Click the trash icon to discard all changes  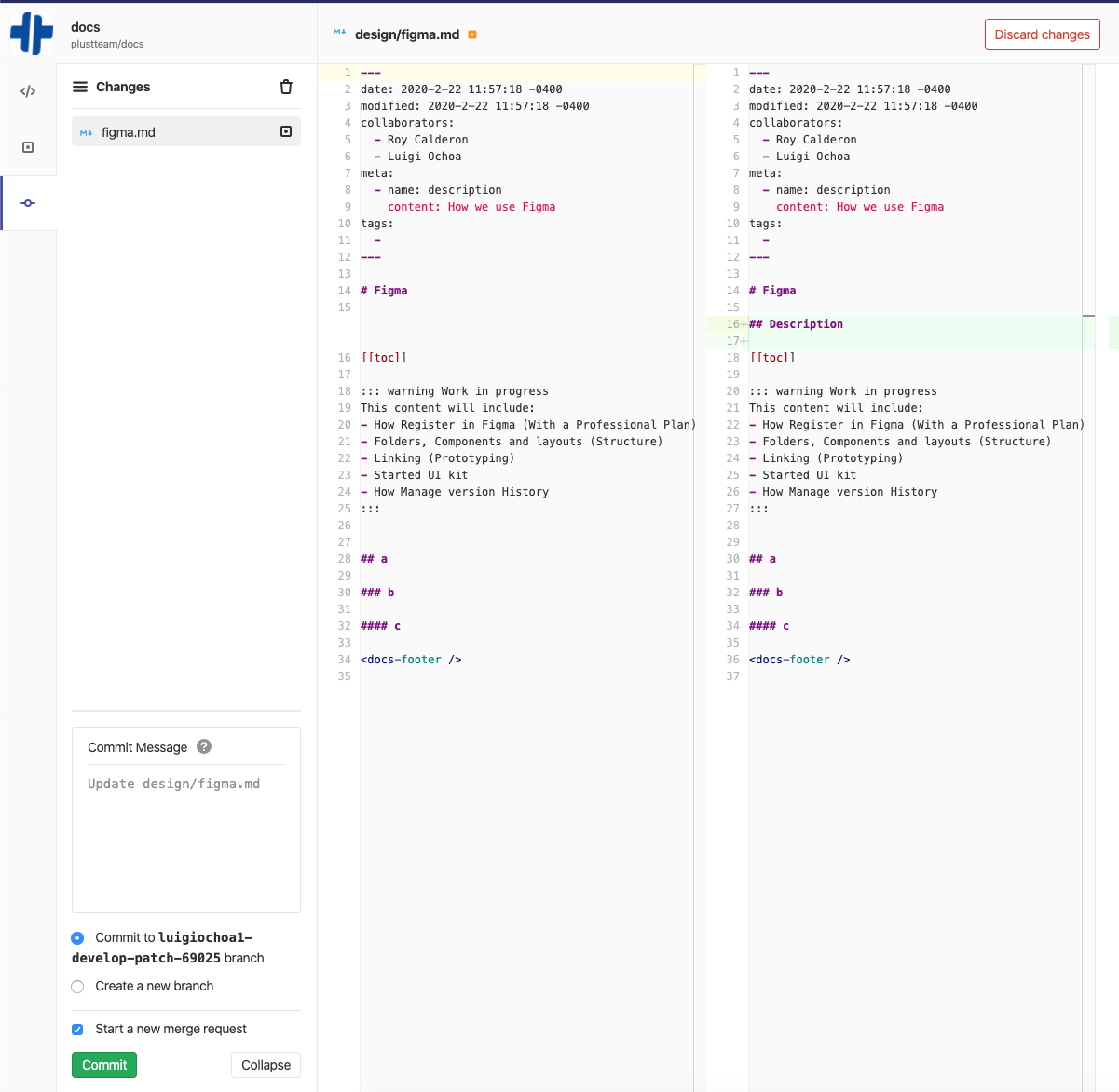click(286, 87)
